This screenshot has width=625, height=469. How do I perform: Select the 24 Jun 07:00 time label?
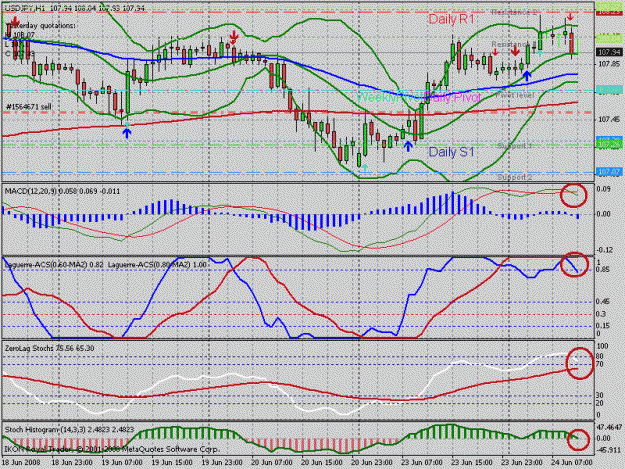pos(572,463)
